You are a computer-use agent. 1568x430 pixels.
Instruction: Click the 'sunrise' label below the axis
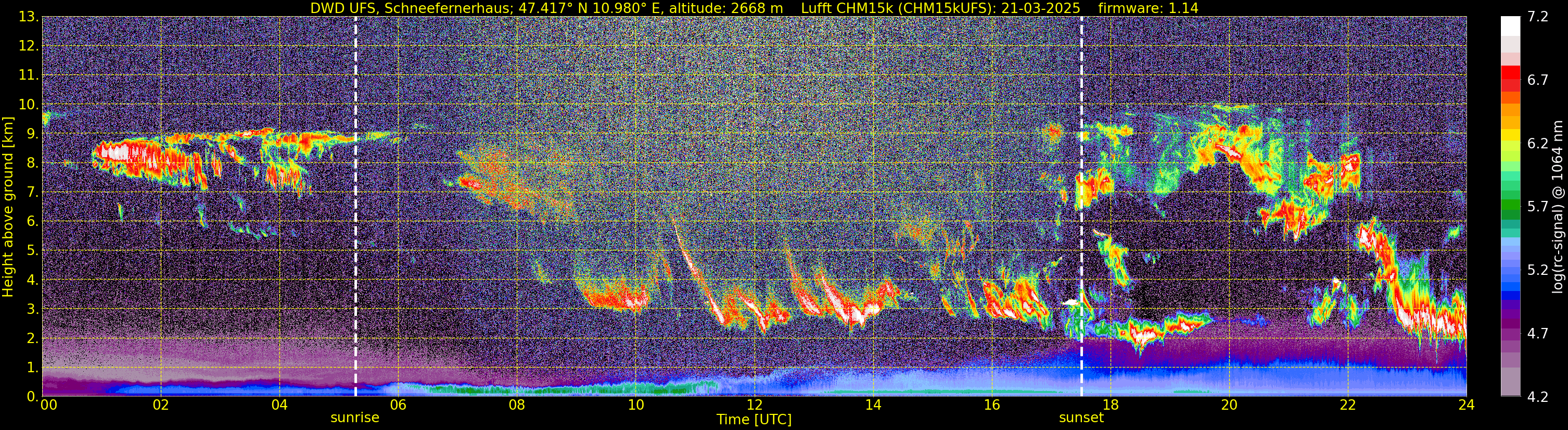click(x=355, y=418)
